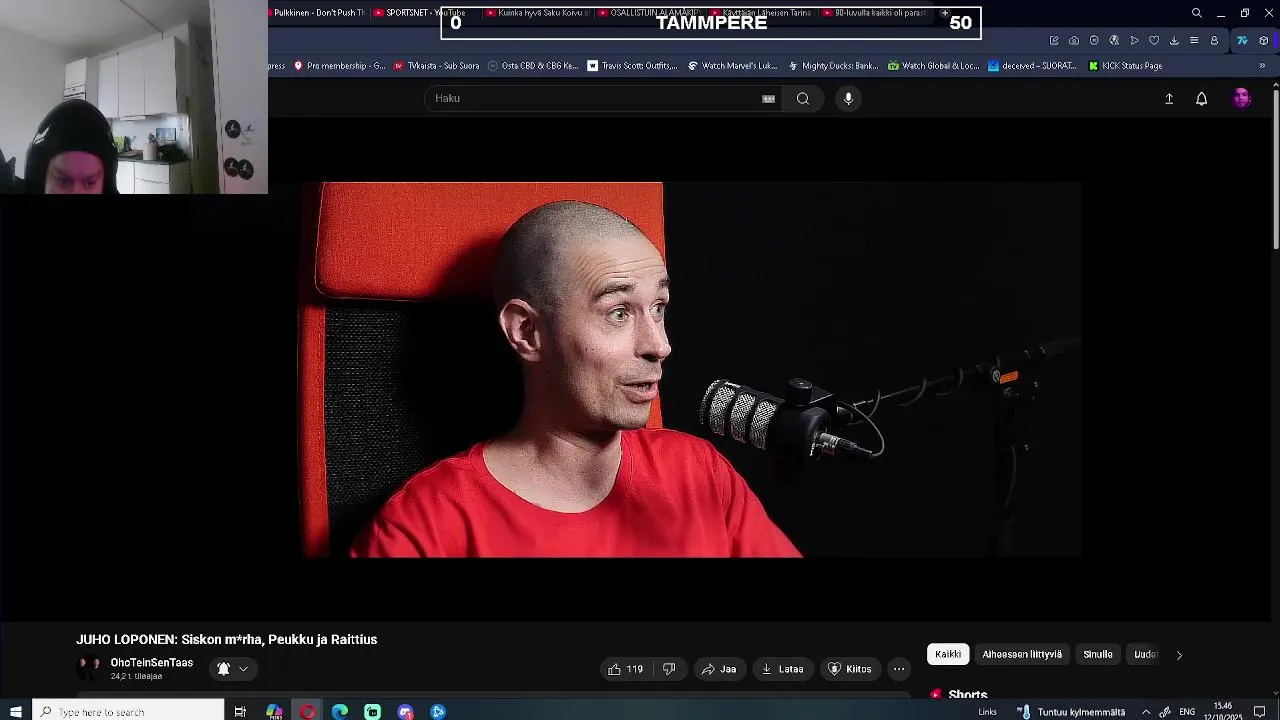Open Mighty Ducks bookmark
1280x720 pixels.
coord(833,66)
